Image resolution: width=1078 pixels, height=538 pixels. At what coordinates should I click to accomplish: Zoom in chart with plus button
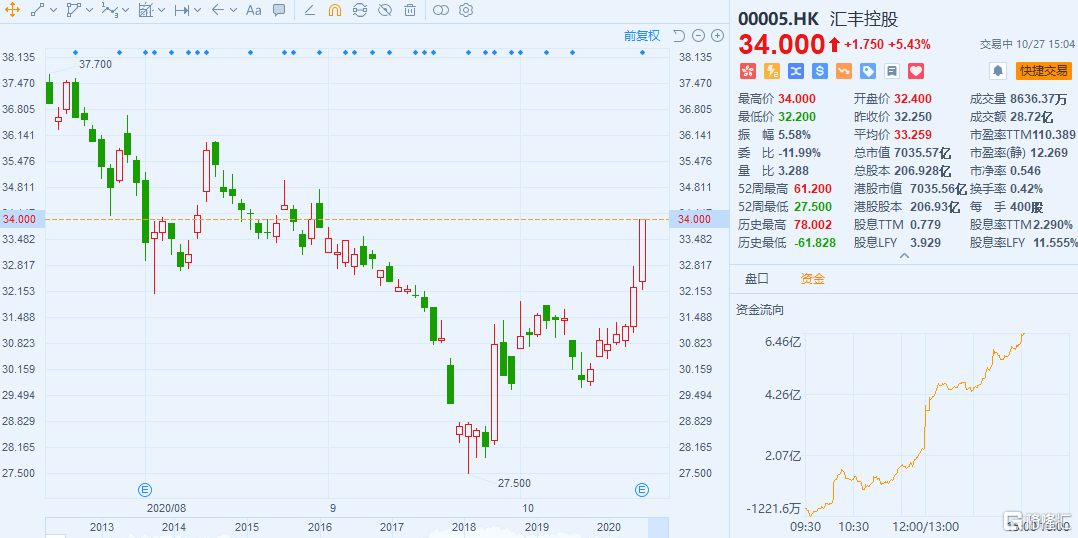click(717, 36)
